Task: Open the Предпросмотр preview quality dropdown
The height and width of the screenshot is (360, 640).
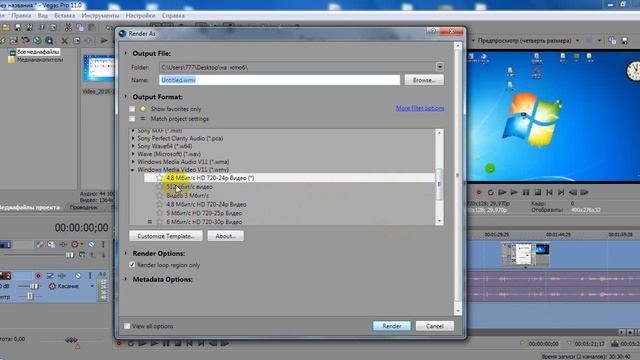Action: coord(577,40)
